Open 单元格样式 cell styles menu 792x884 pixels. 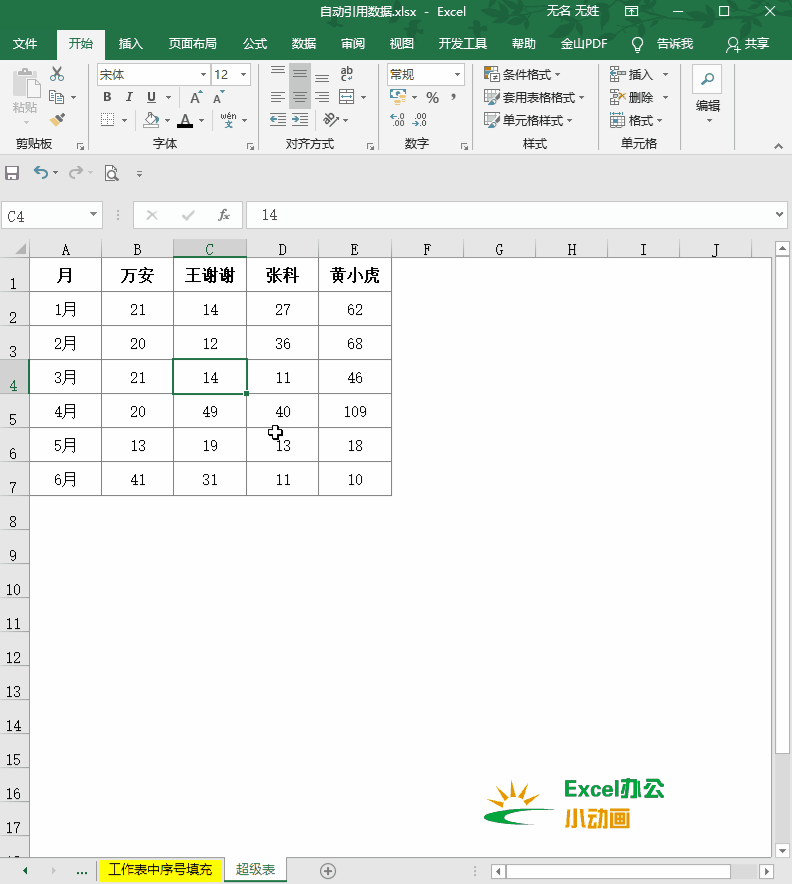tap(528, 120)
